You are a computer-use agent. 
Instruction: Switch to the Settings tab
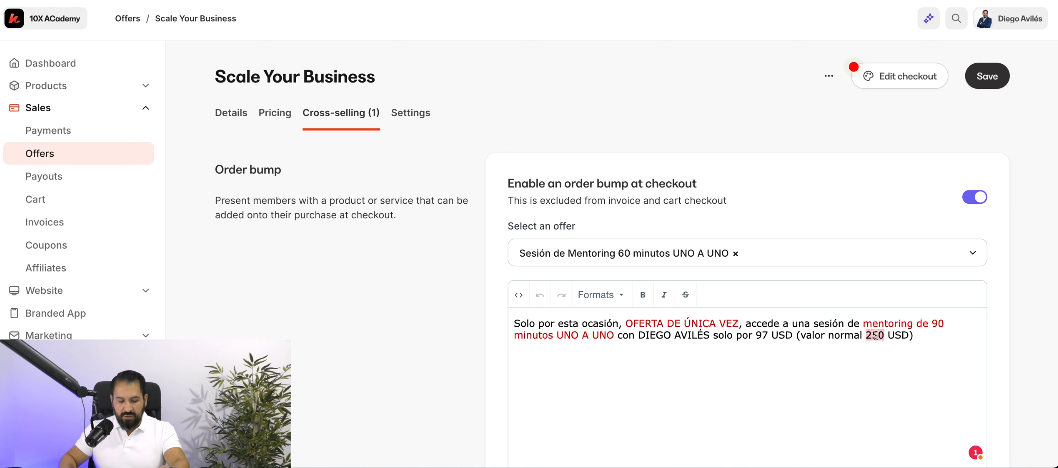pos(410,113)
